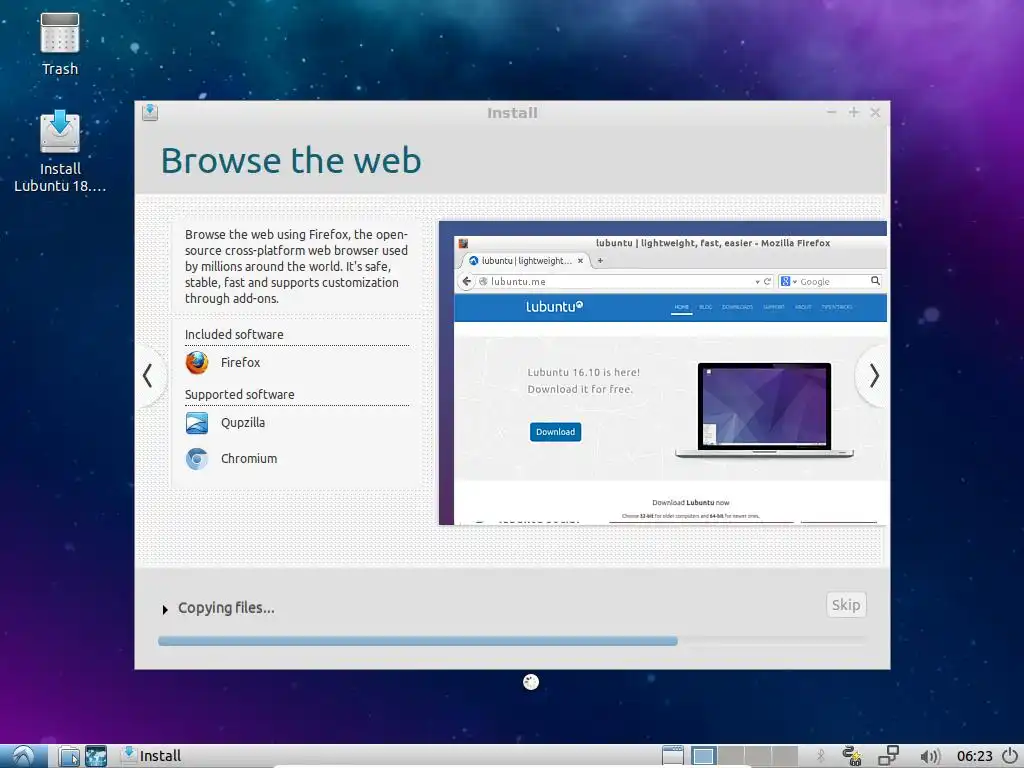Viewport: 1024px width, 768px height.
Task: Launch the file manager from the taskbar
Action: pyautogui.click(x=69, y=756)
